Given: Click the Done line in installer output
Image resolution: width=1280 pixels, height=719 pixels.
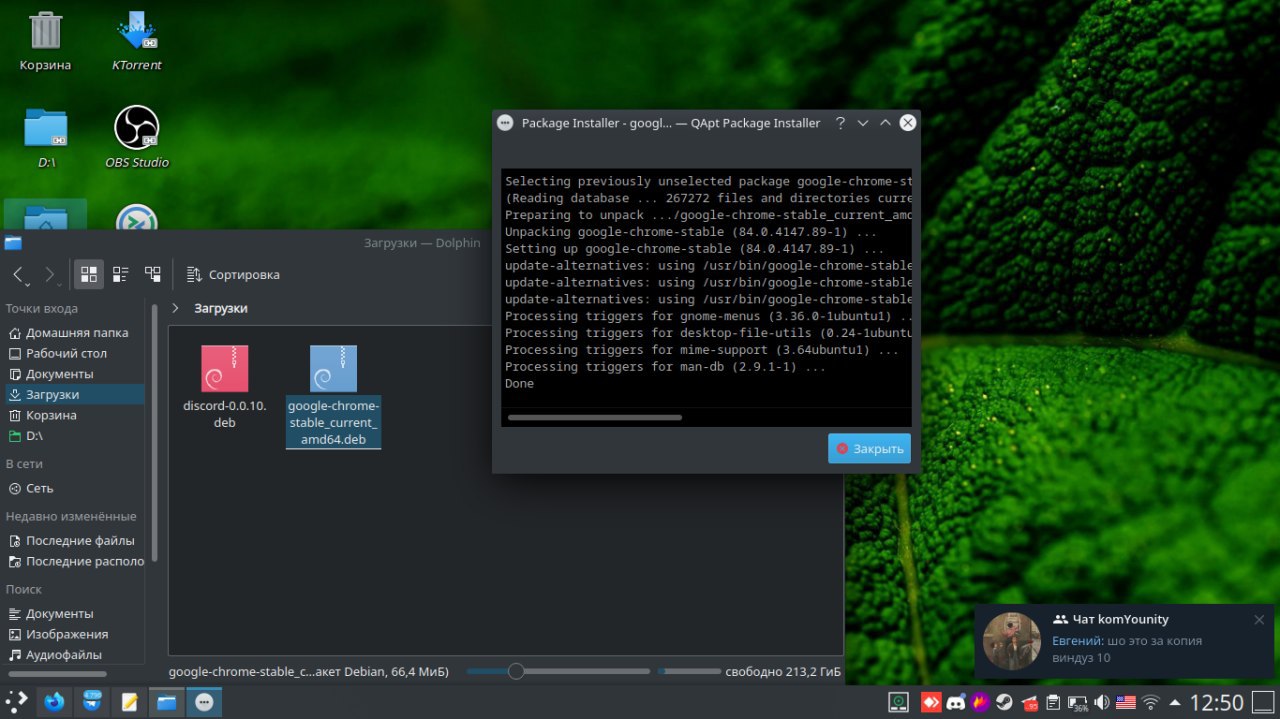Looking at the screenshot, I should click(x=519, y=384).
